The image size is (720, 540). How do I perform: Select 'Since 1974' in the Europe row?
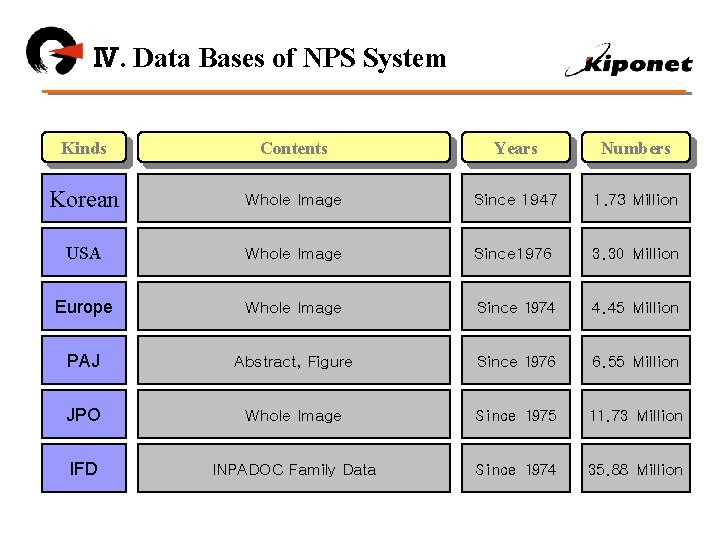(x=516, y=306)
